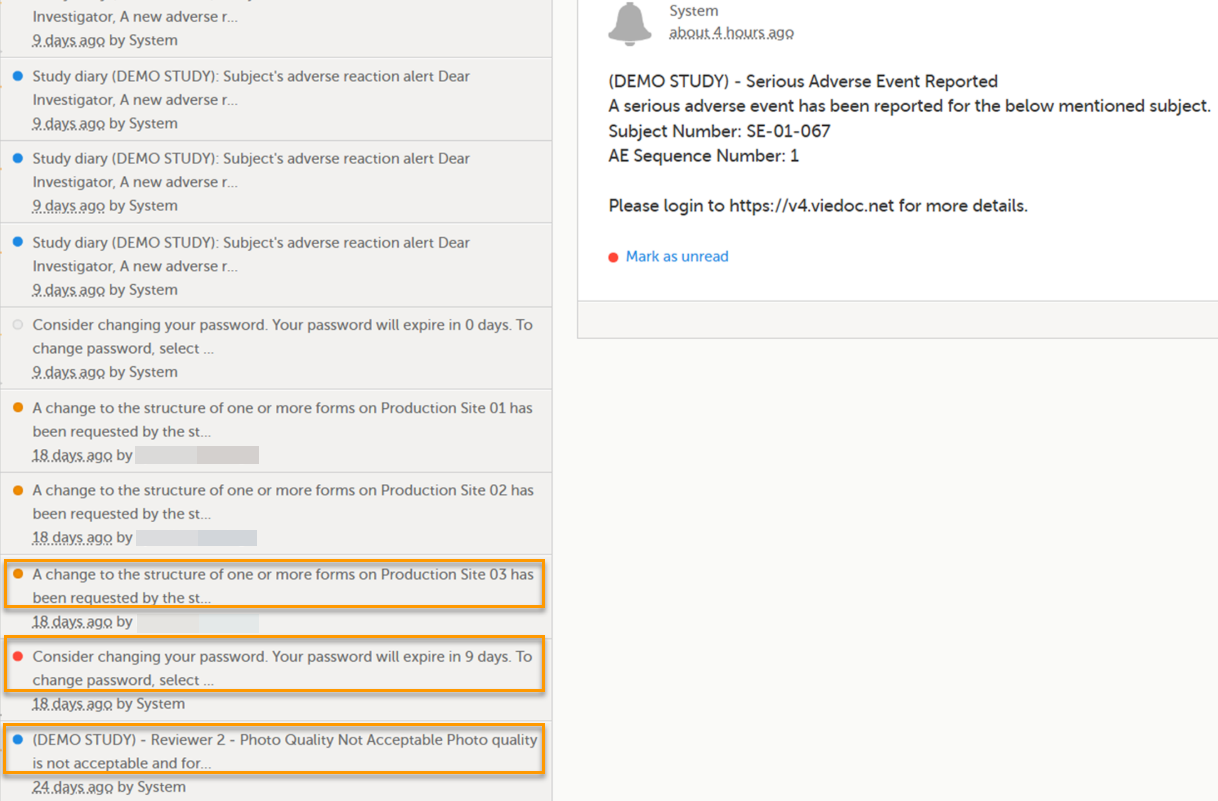
Task: Mark the message as unread
Action: (x=677, y=257)
